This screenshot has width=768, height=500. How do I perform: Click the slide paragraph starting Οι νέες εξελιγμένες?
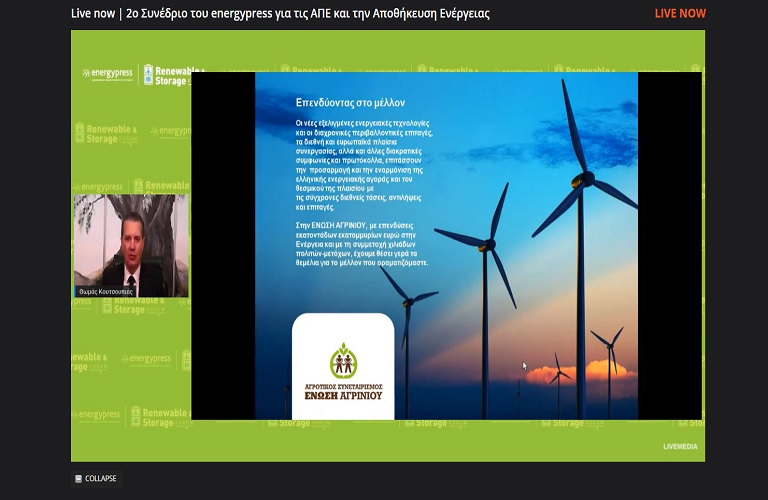coord(364,165)
